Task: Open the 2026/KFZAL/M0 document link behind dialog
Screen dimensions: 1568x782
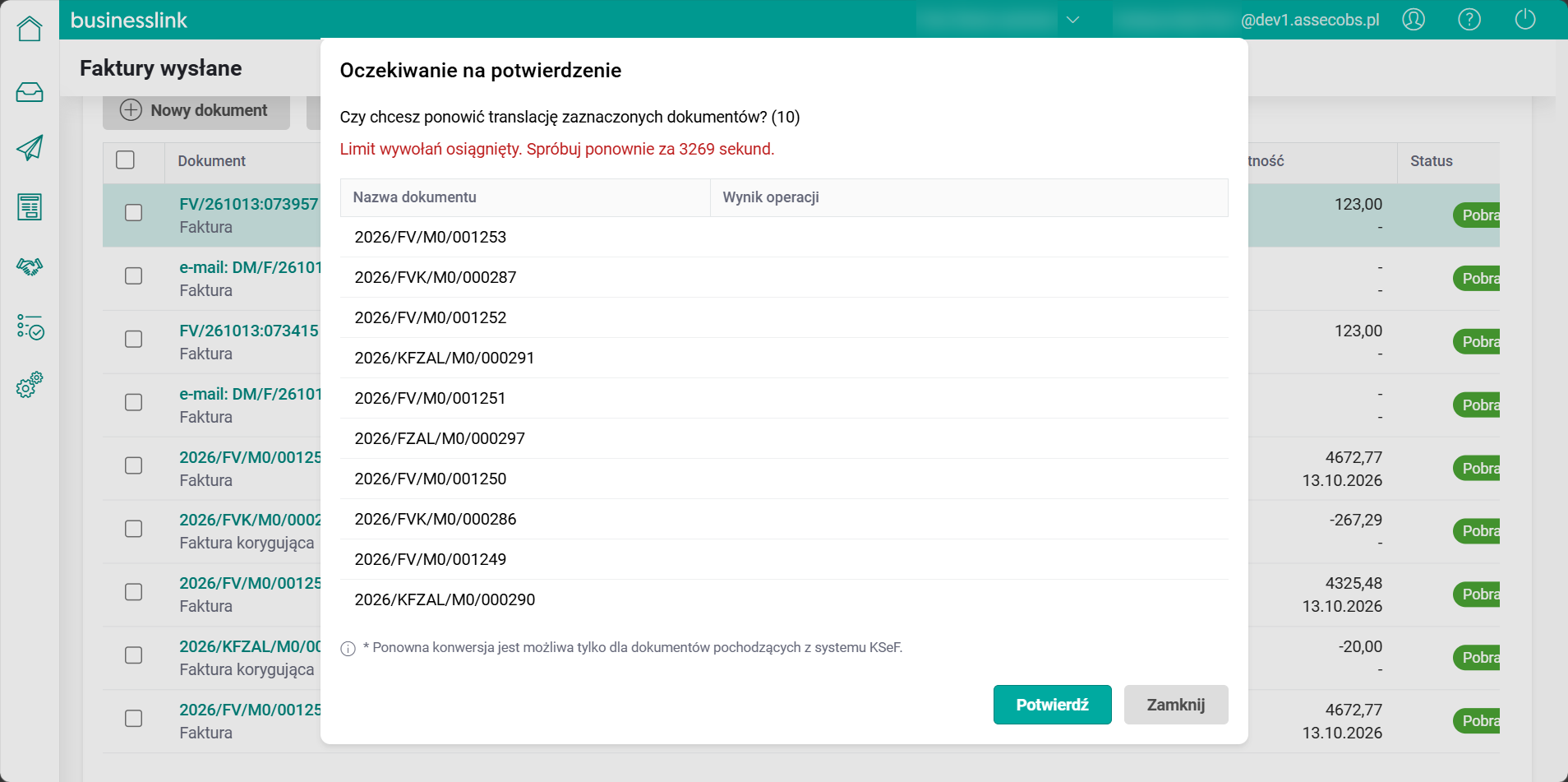Action: coord(250,646)
